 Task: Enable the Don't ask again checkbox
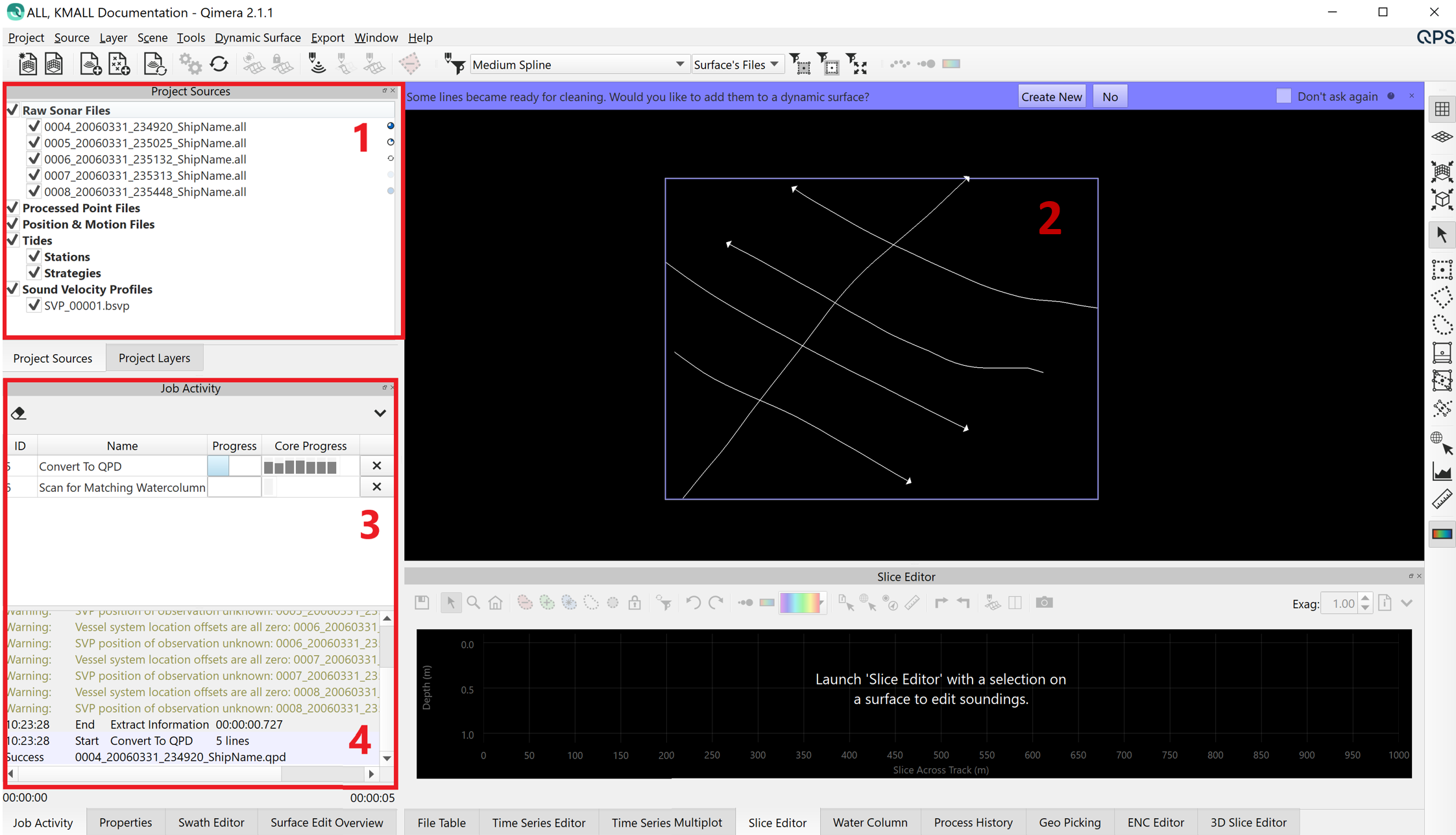point(1283,96)
